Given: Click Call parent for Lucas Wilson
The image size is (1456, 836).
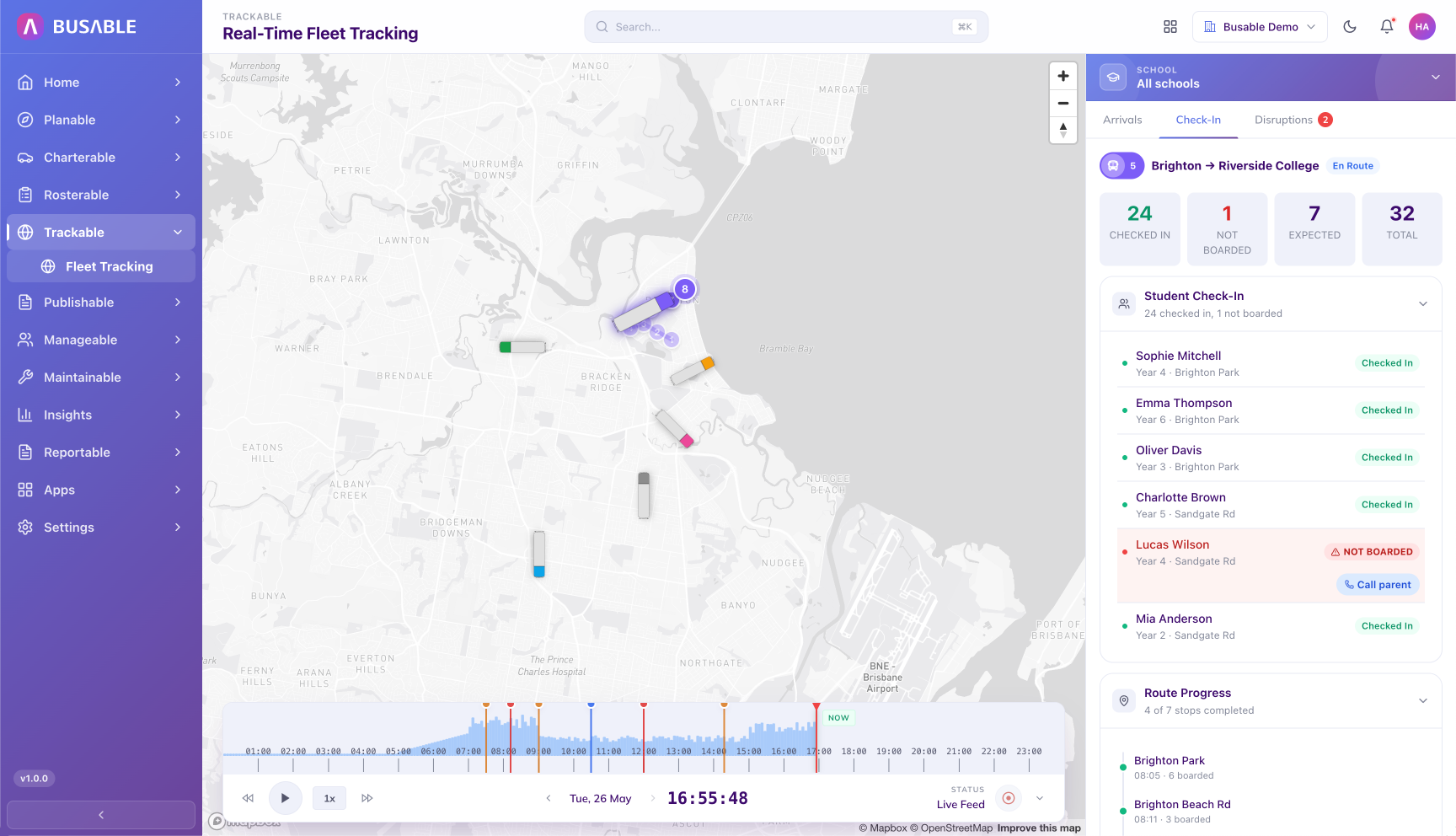Looking at the screenshot, I should pyautogui.click(x=1378, y=585).
